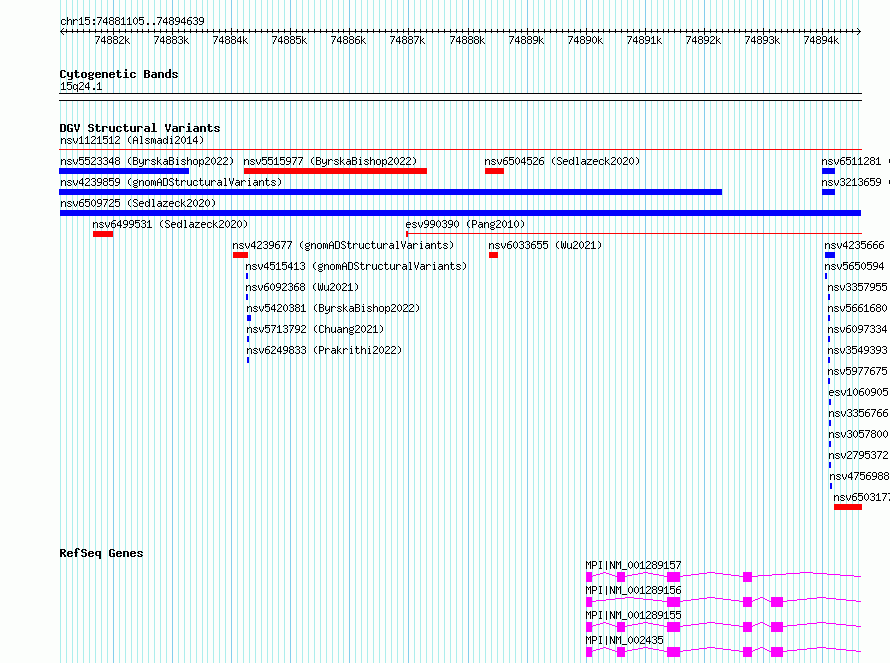Open variant nsv5713792 (Chuang2021) label
The image size is (890, 663).
pos(315,329)
